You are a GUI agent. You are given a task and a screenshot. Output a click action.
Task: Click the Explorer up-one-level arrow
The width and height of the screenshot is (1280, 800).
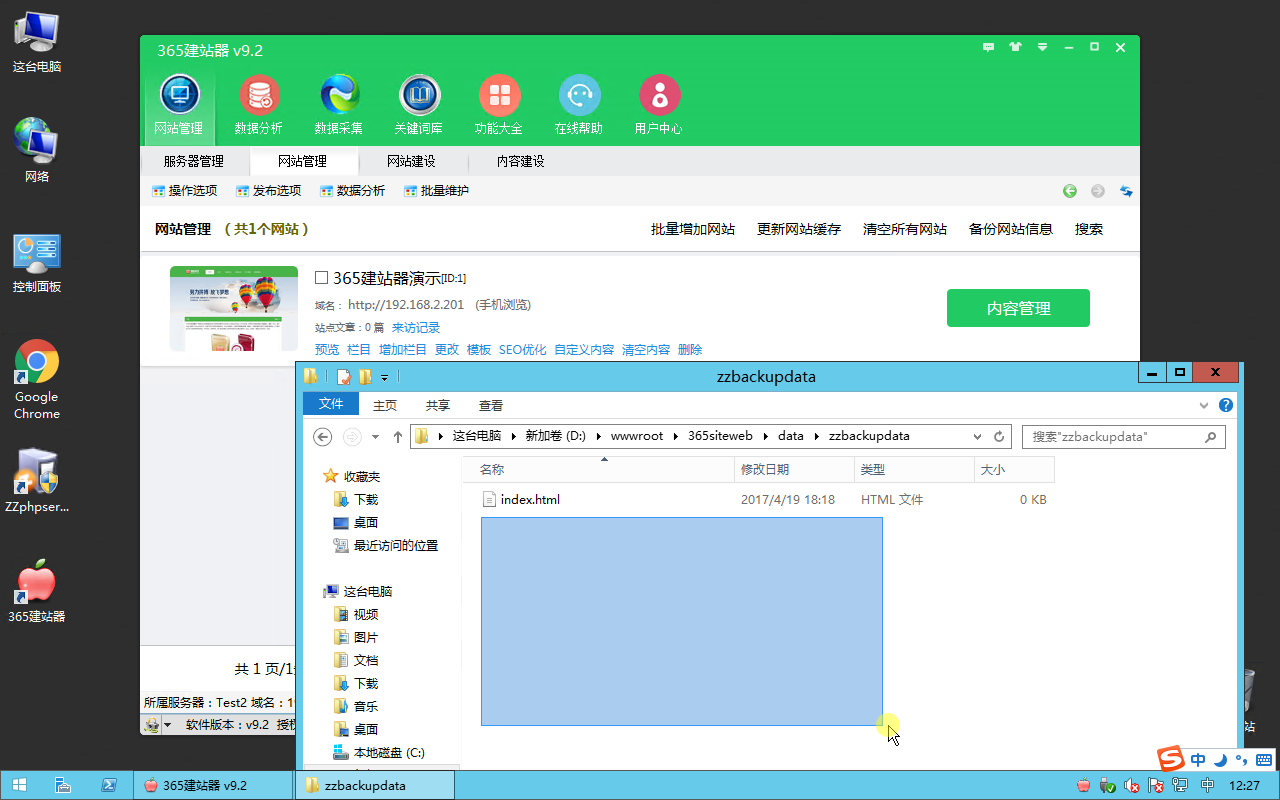[x=398, y=437]
